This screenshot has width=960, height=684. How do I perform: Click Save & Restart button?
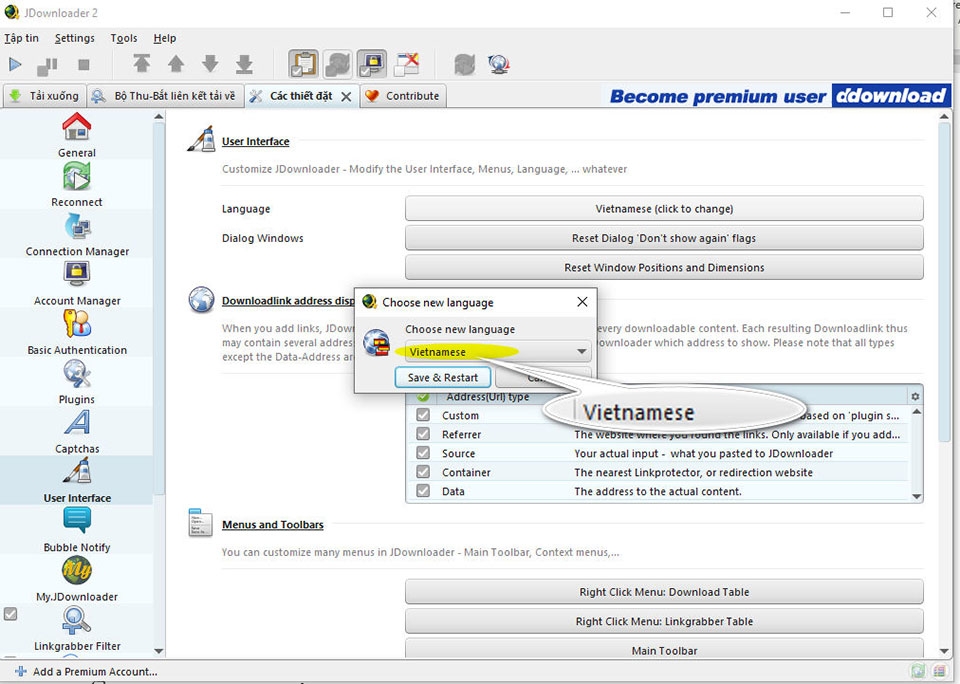click(x=443, y=377)
